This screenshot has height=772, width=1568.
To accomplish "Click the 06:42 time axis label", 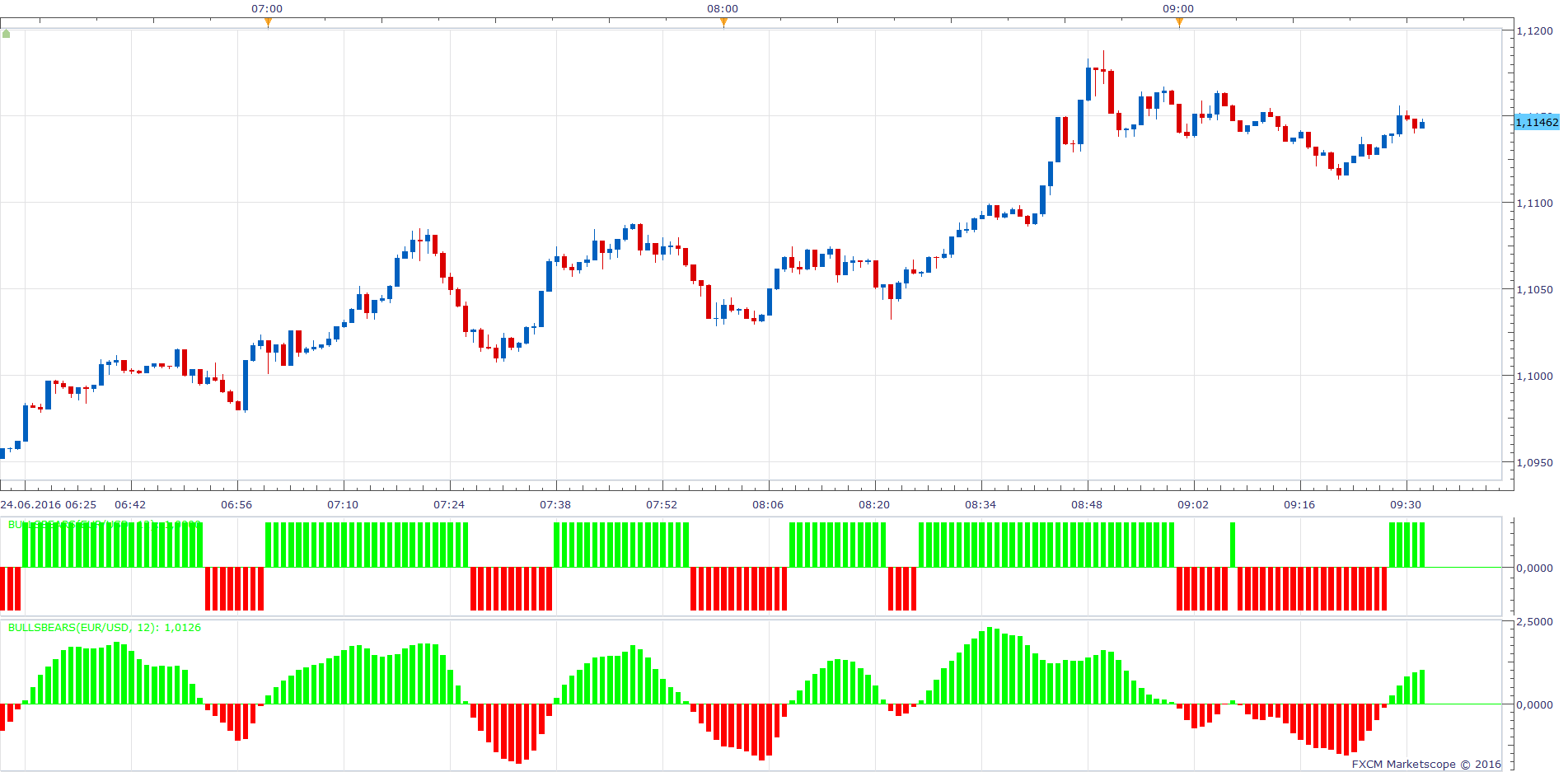I will pos(130,504).
